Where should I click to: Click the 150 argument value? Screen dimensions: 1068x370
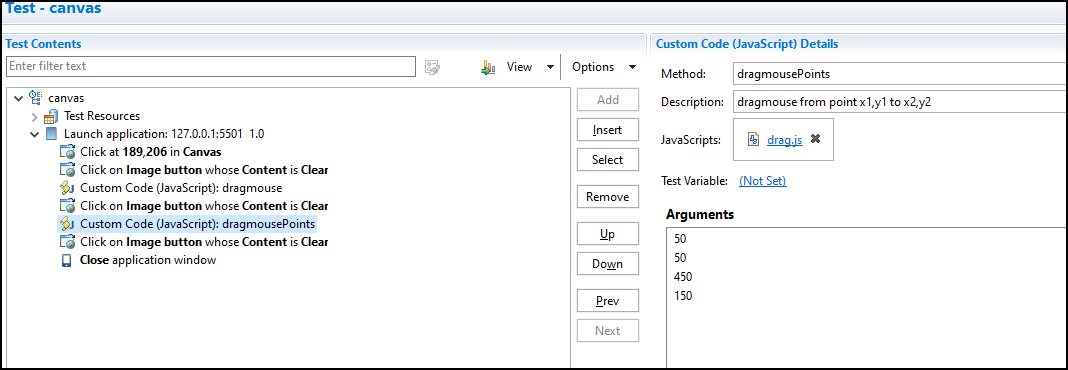tap(683, 296)
